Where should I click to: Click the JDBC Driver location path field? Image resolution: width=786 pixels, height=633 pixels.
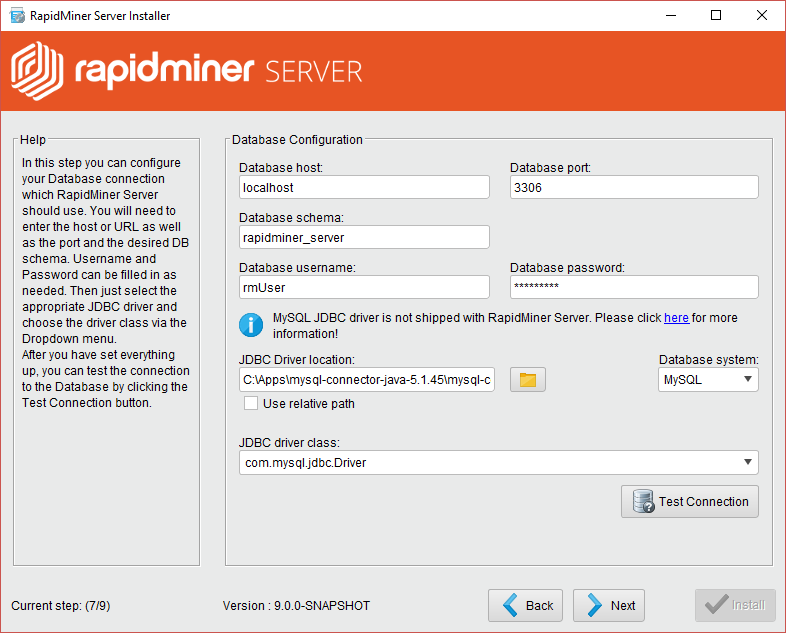(x=368, y=380)
